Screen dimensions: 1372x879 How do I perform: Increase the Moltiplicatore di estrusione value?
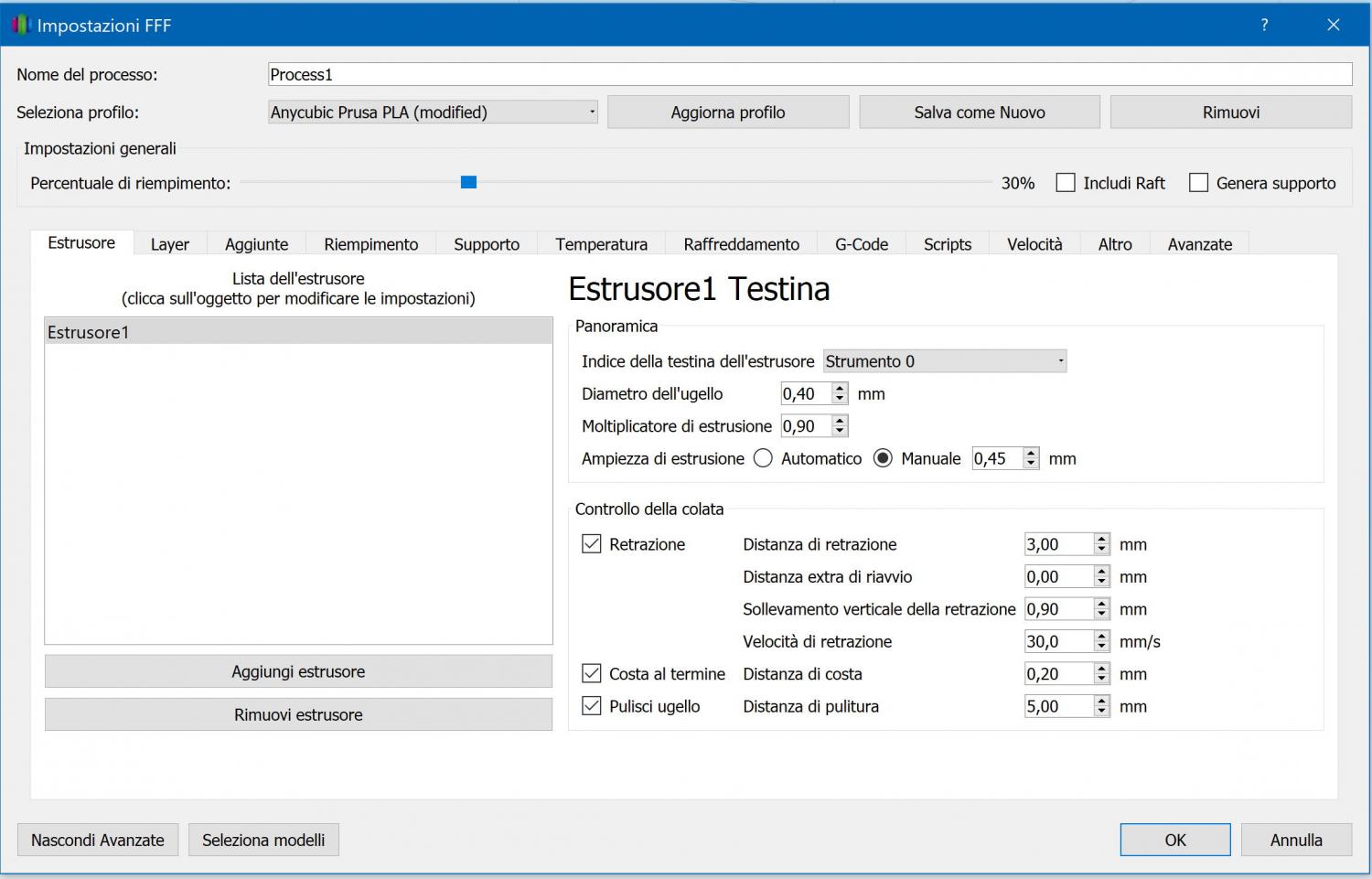click(x=840, y=421)
